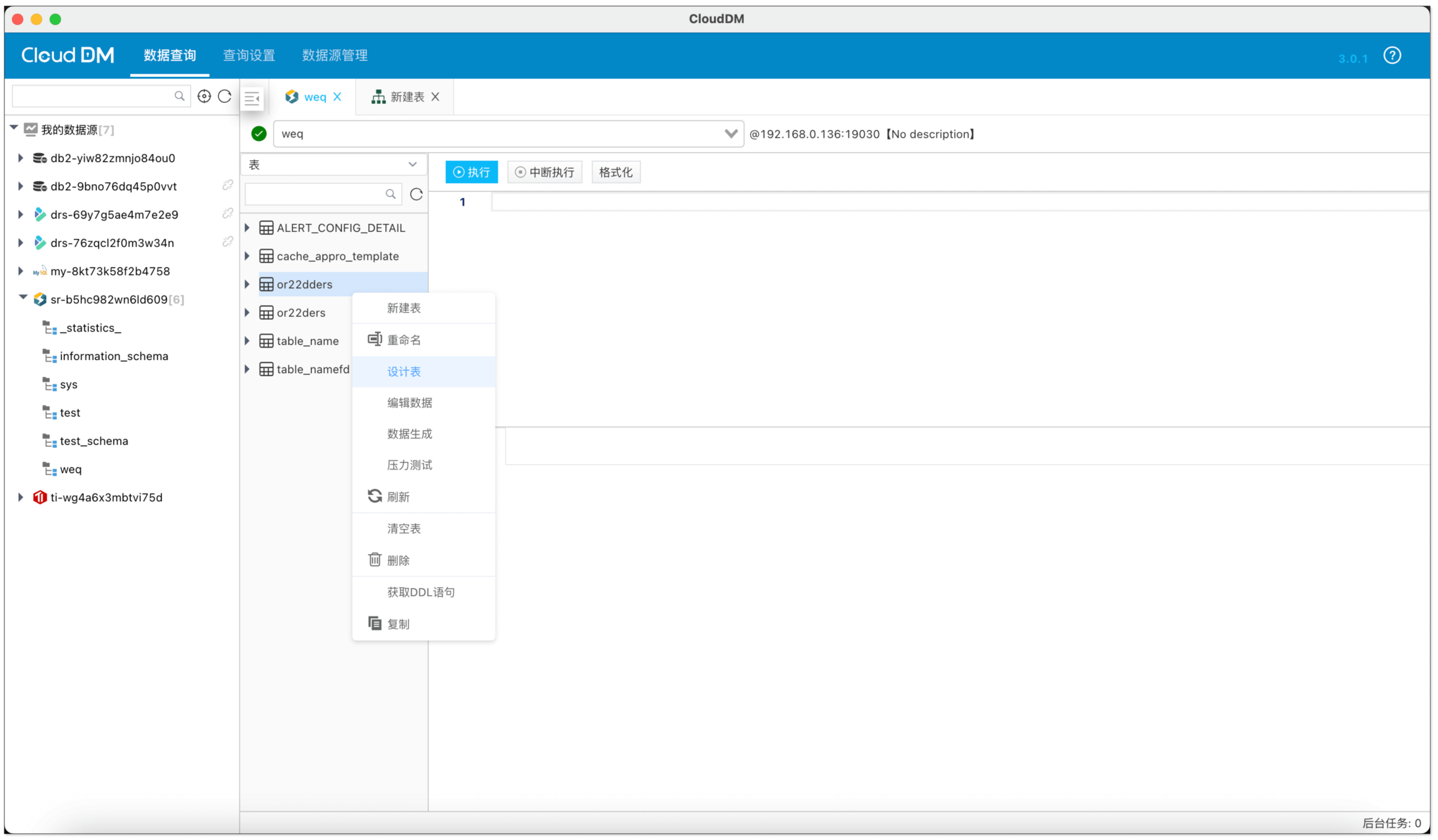Refresh the table list

[x=416, y=194]
